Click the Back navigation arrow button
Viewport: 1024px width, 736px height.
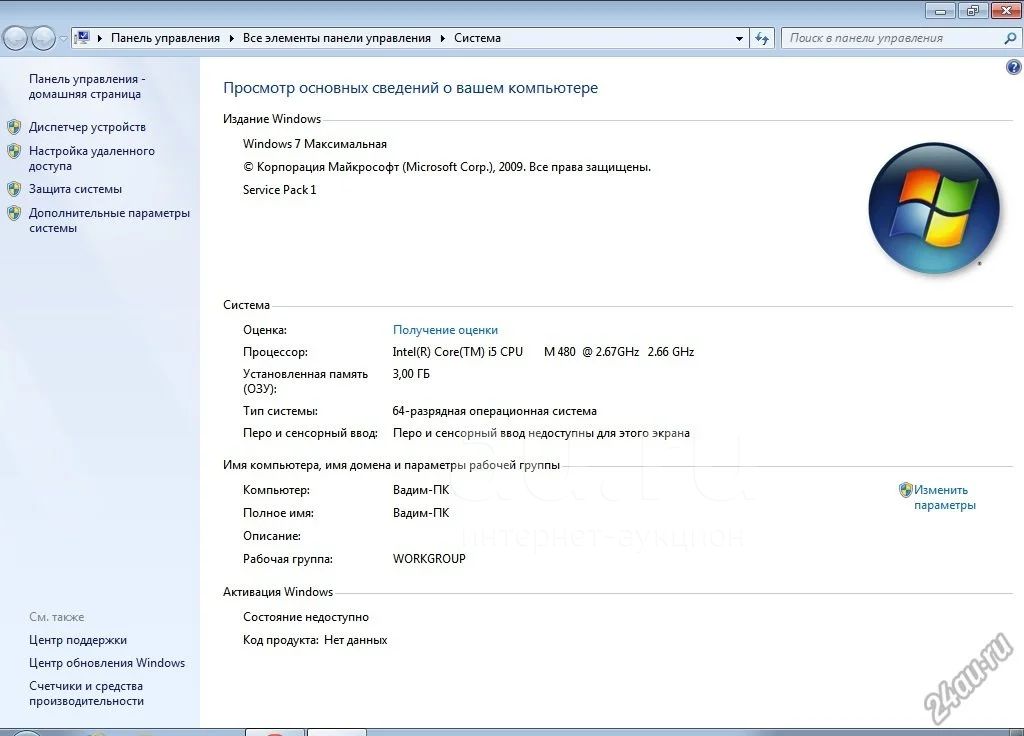pyautogui.click(x=15, y=39)
